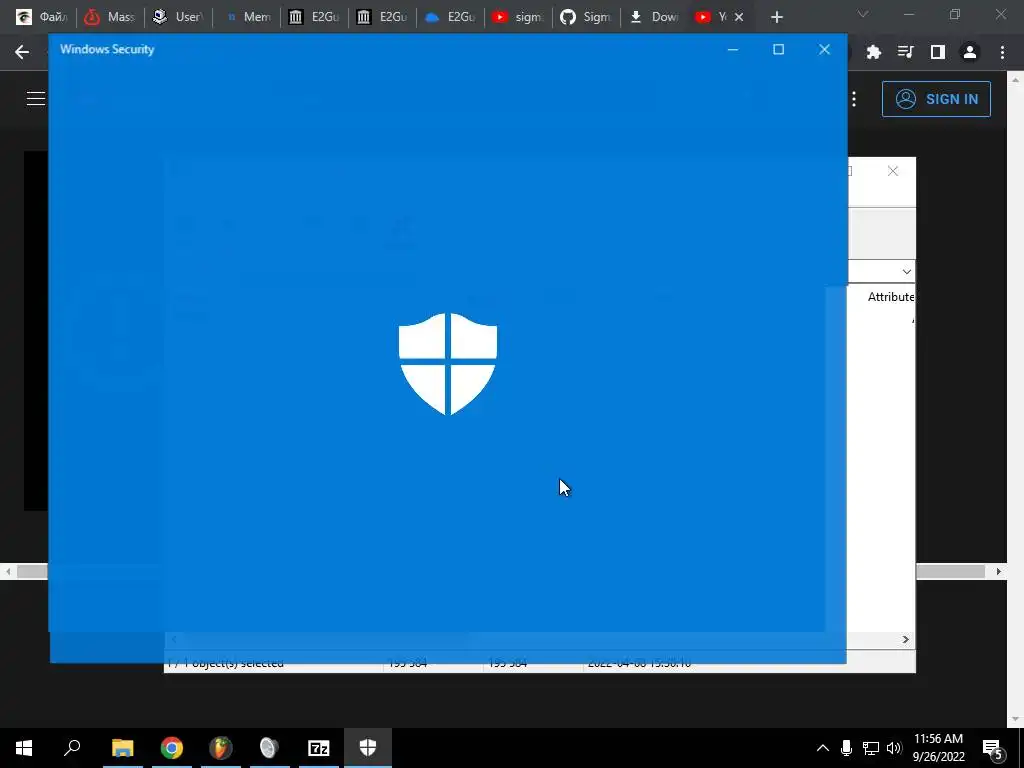1024x768 pixels.
Task: Switch to the first E2Gu tab
Action: (314, 17)
